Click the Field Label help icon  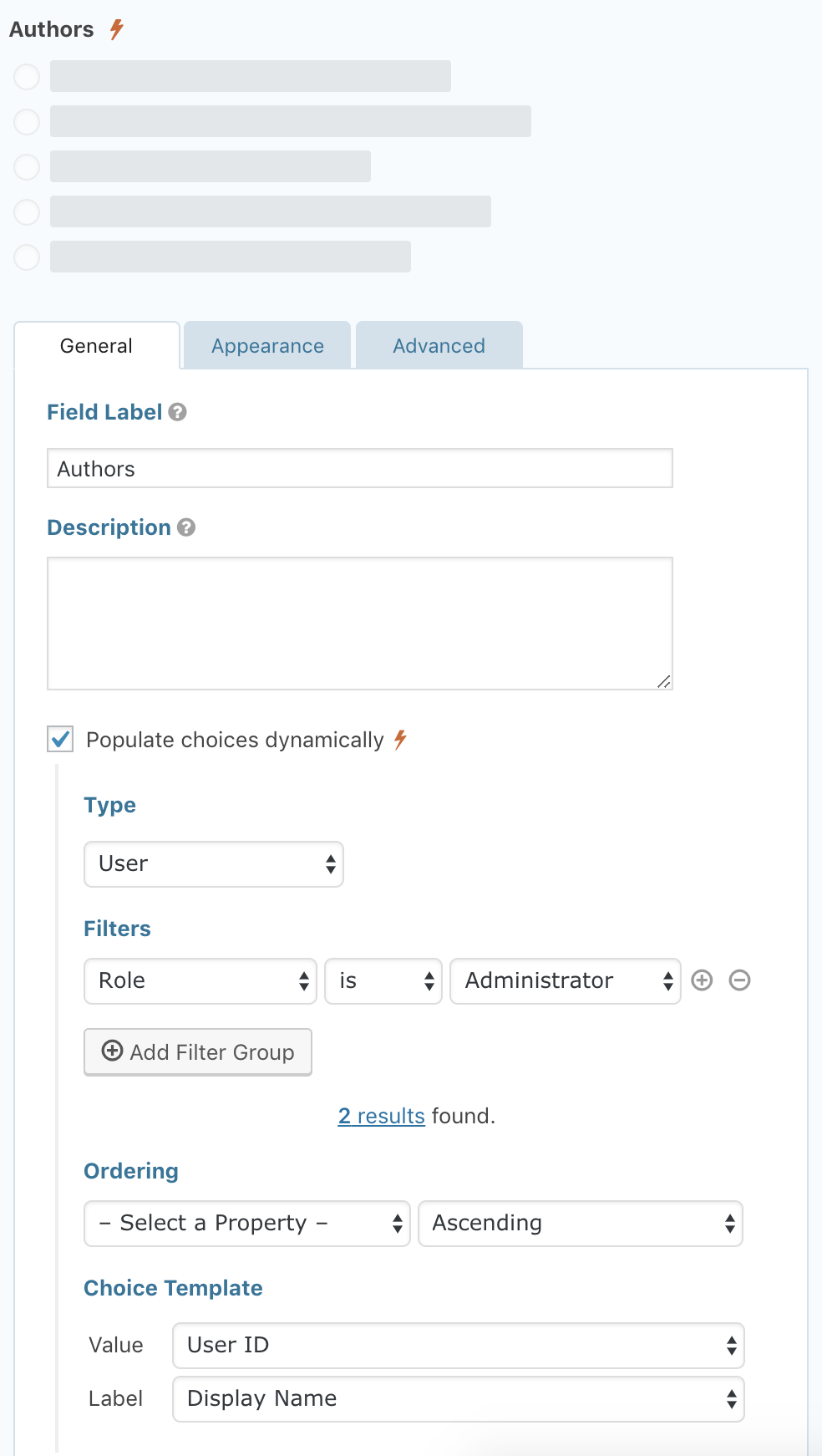pyautogui.click(x=177, y=412)
